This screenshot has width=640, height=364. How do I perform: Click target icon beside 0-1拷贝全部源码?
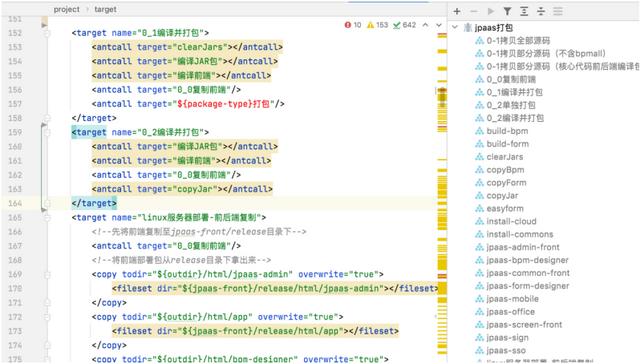click(480, 40)
